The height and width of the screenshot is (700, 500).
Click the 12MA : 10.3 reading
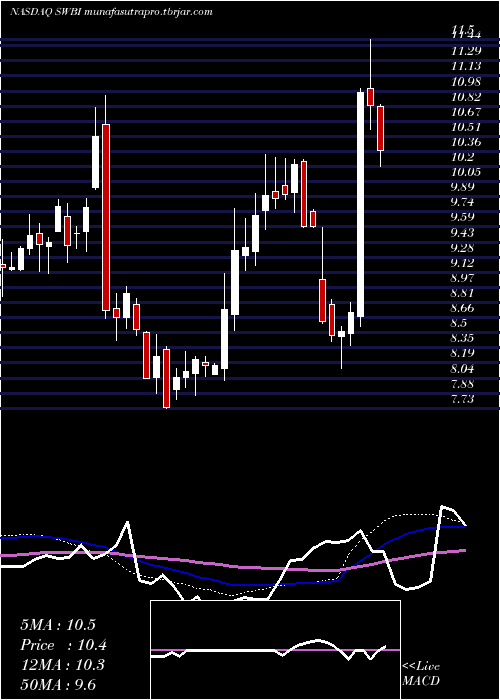[x=62, y=665]
